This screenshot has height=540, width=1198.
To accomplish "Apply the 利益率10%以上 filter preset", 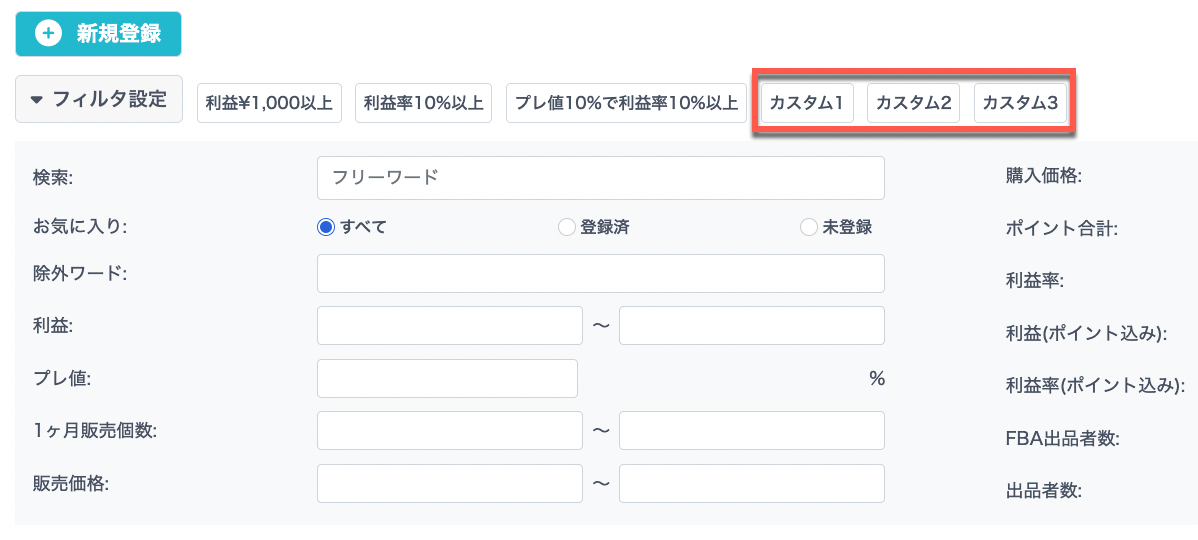I will tap(423, 102).
